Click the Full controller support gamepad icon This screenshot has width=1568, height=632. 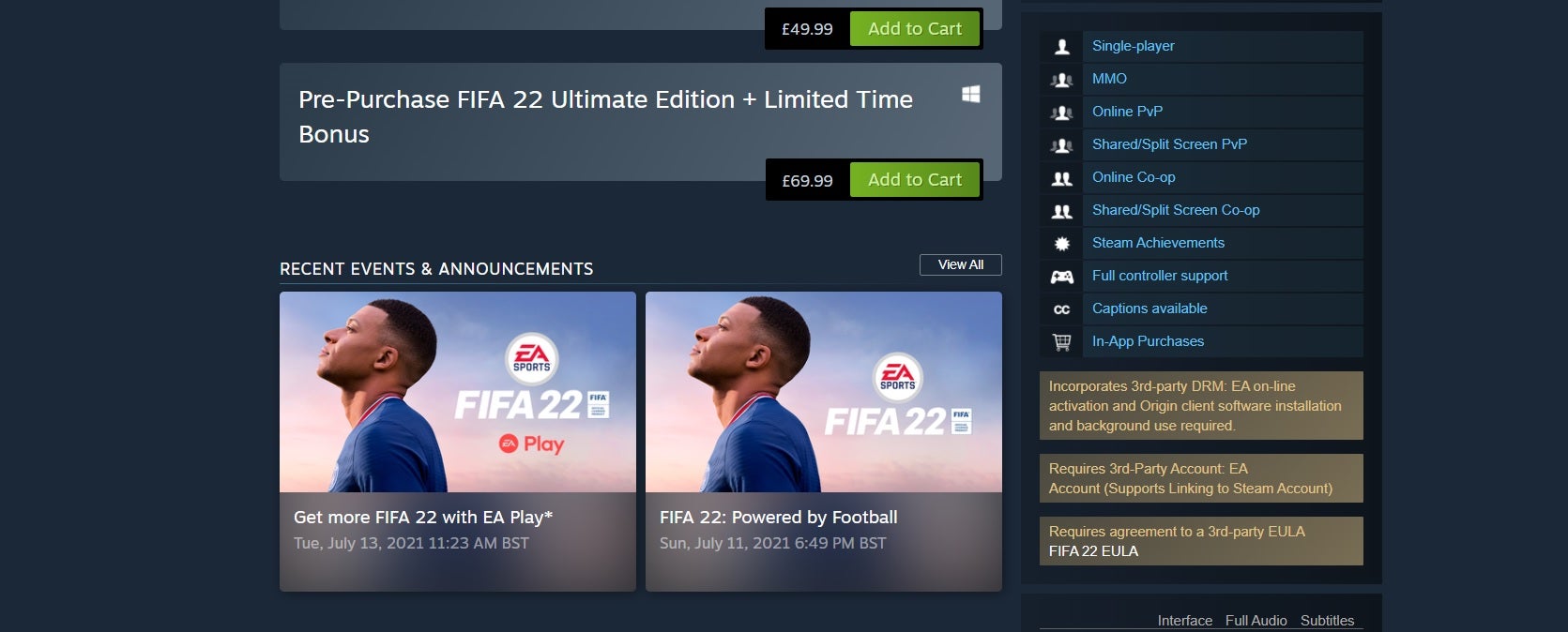(x=1061, y=277)
